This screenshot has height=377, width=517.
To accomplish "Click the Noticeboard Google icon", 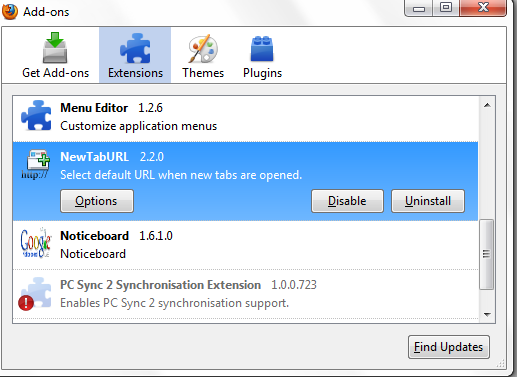I will tap(35, 243).
